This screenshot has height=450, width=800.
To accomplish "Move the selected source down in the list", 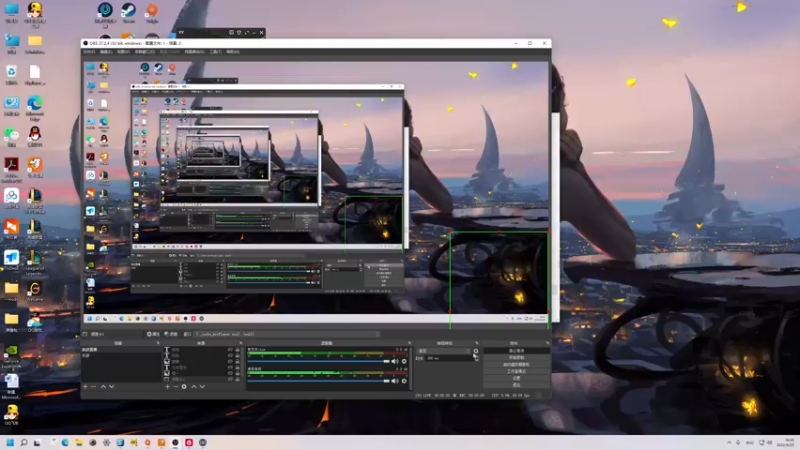I will [x=202, y=387].
